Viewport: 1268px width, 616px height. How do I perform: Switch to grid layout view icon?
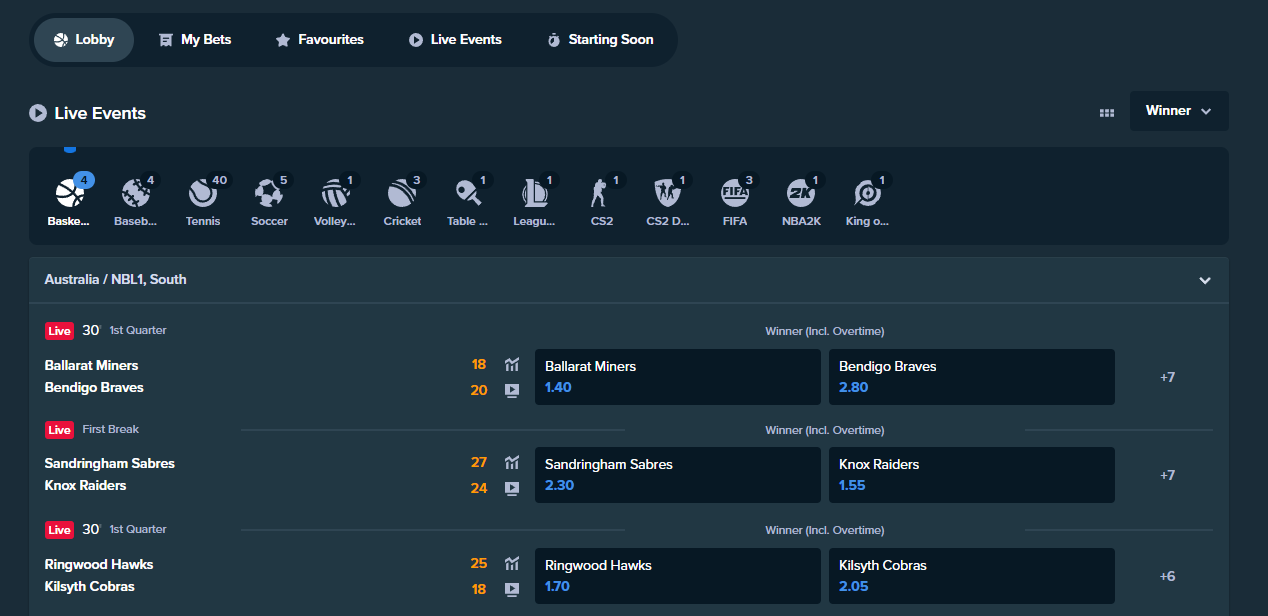[x=1107, y=113]
